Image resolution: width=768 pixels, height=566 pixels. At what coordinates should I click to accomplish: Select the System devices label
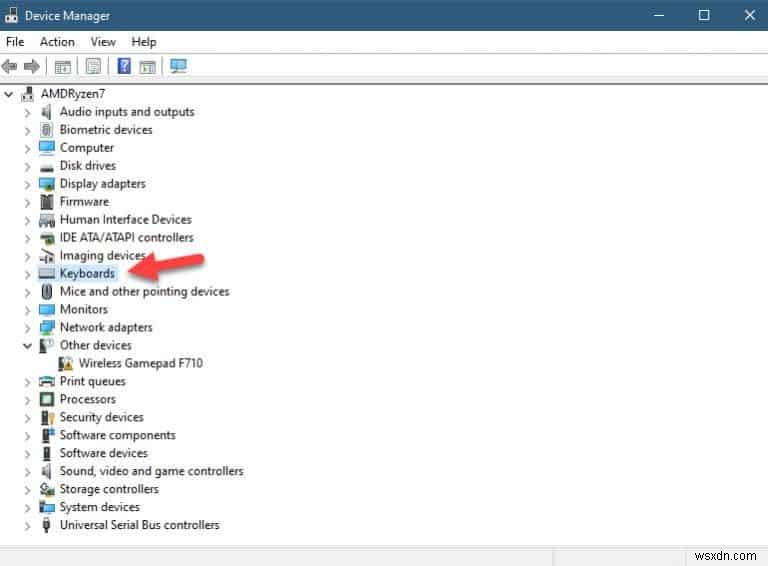(x=99, y=507)
